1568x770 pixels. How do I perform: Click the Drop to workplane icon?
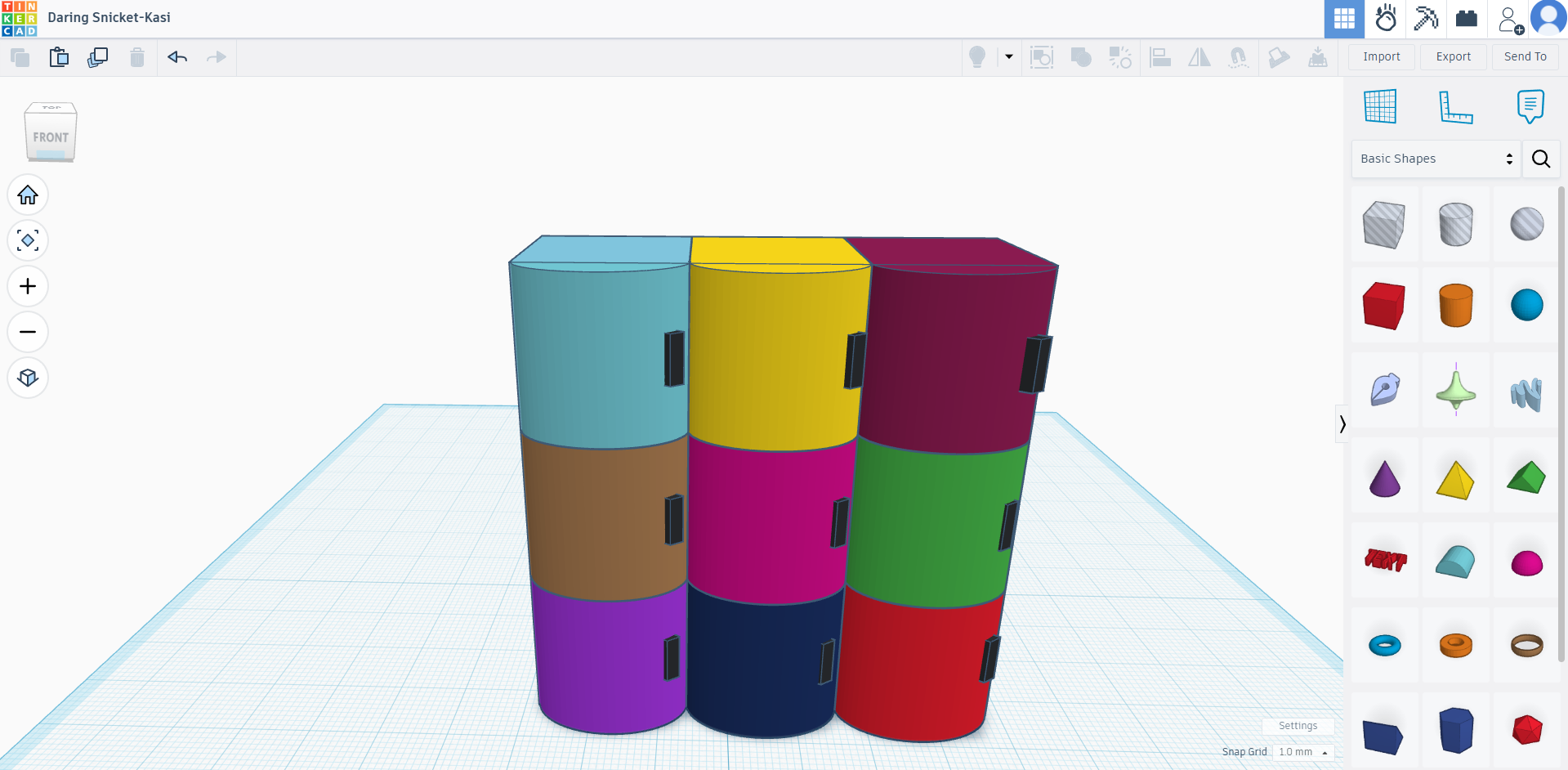click(x=1318, y=57)
